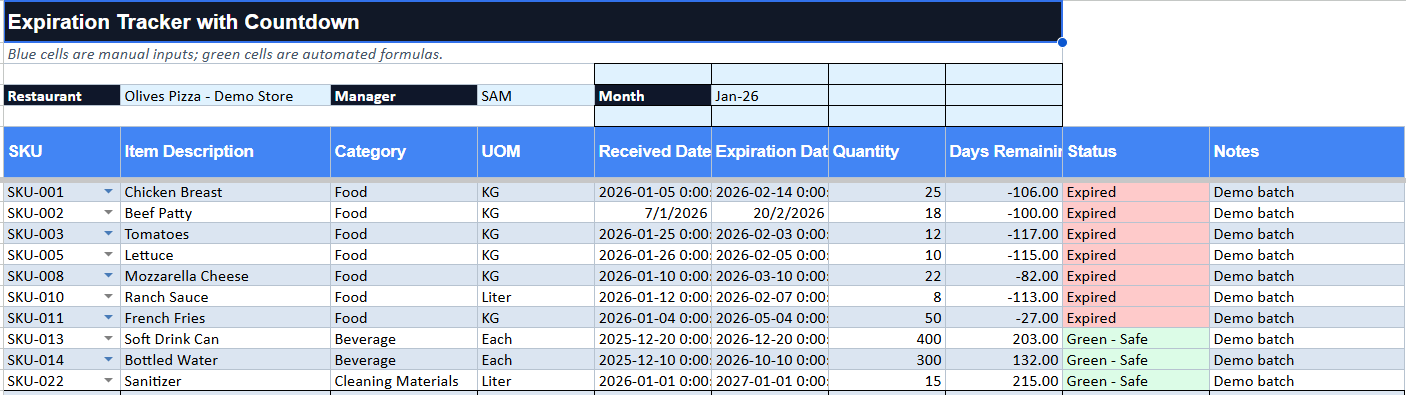Select the 203.00 days remaining cell
This screenshot has width=1406, height=395.
tap(1004, 339)
